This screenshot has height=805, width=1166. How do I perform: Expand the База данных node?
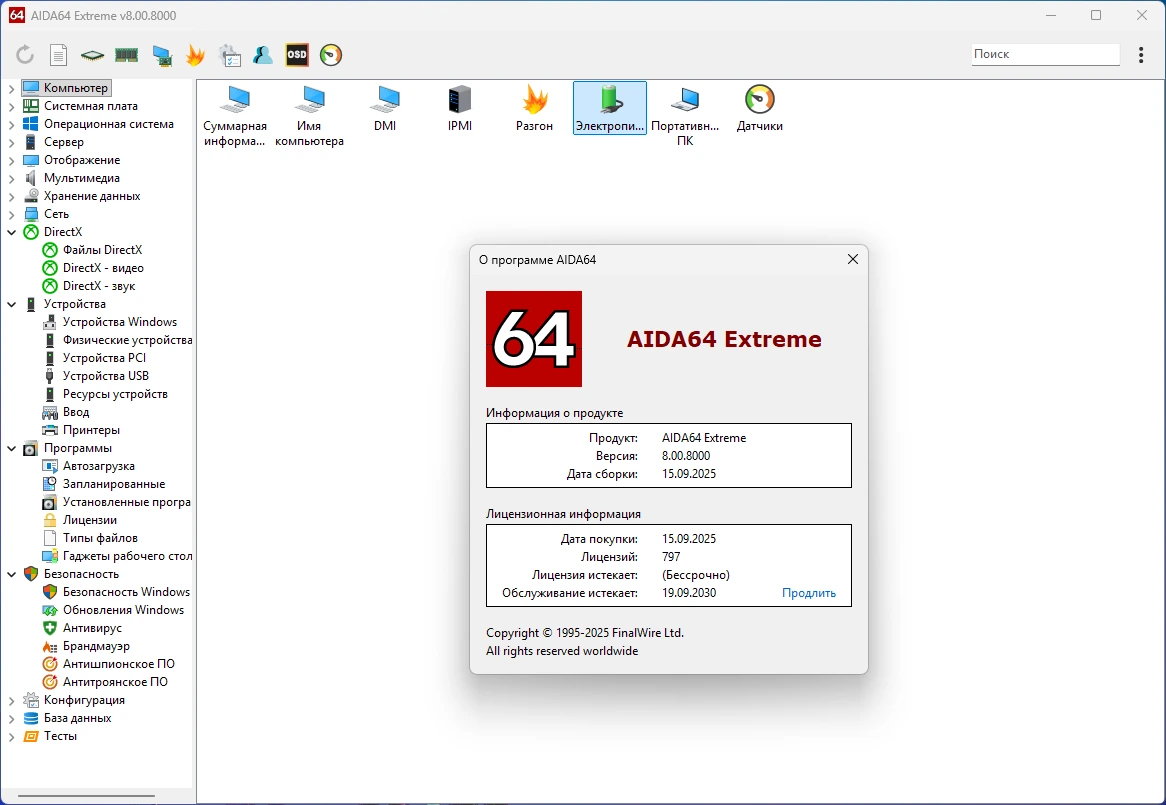[11, 718]
